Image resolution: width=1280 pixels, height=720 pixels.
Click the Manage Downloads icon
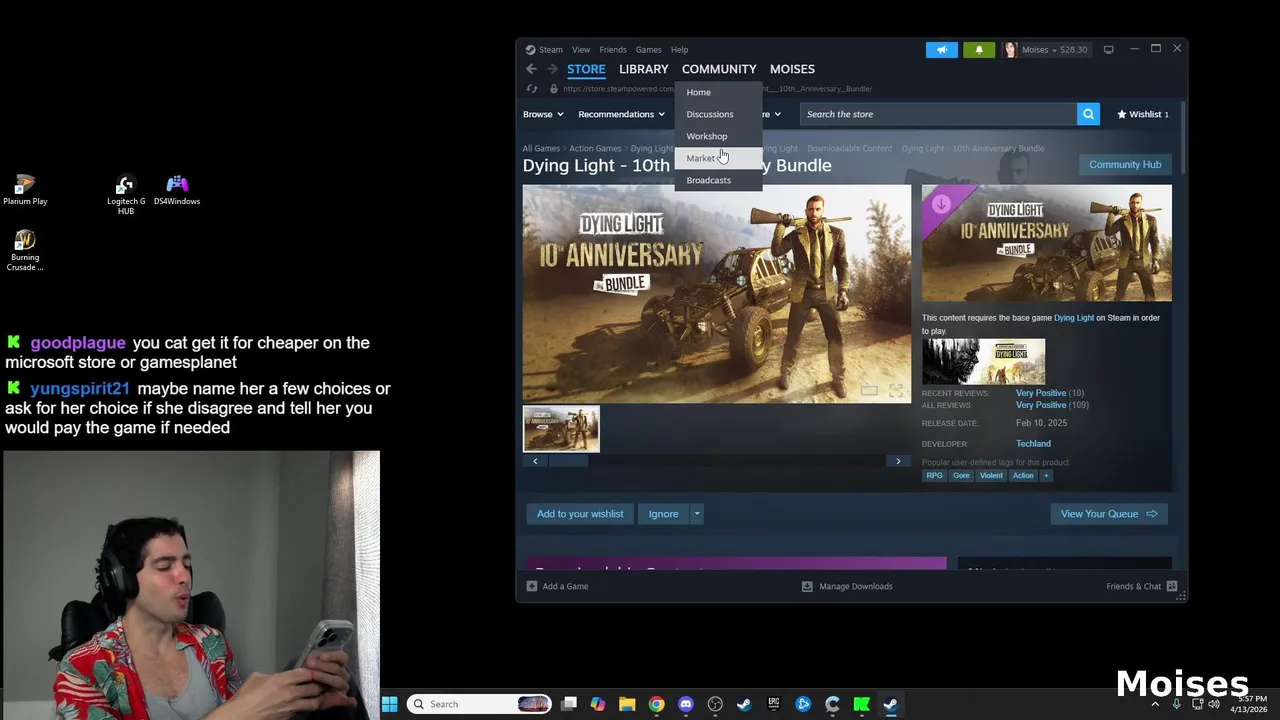[807, 586]
